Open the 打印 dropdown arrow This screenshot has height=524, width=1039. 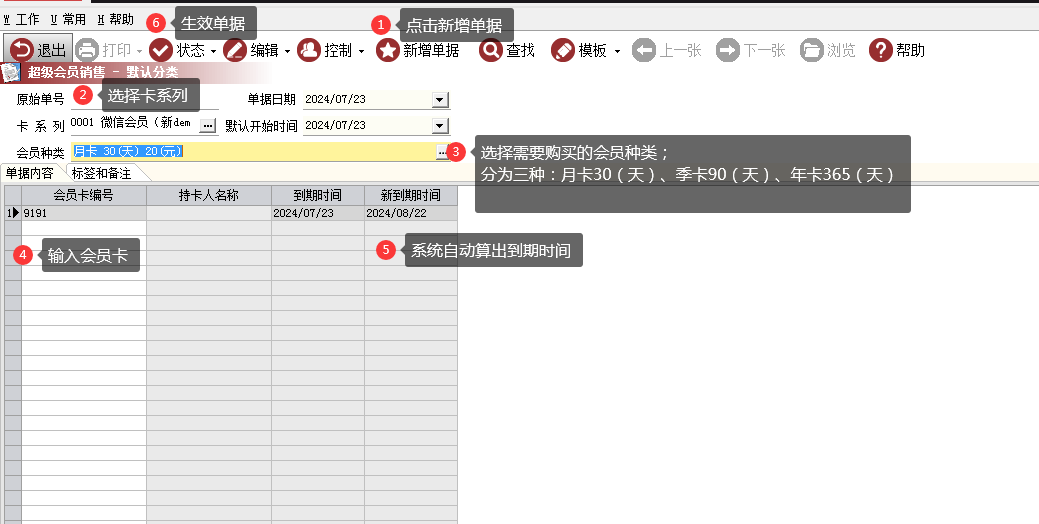(x=140, y=51)
